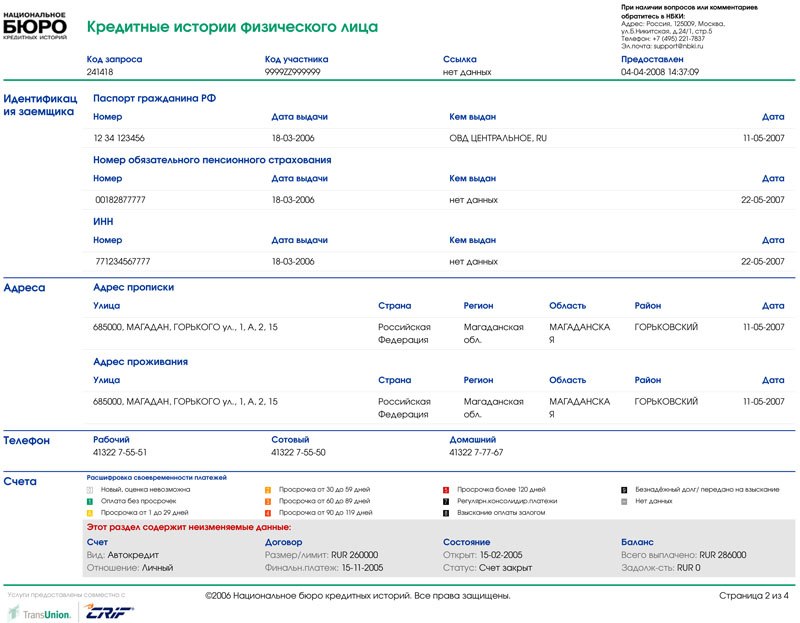Click the 'Страница 2 из 4' page indicator
This screenshot has width=800, height=623.
753,596
